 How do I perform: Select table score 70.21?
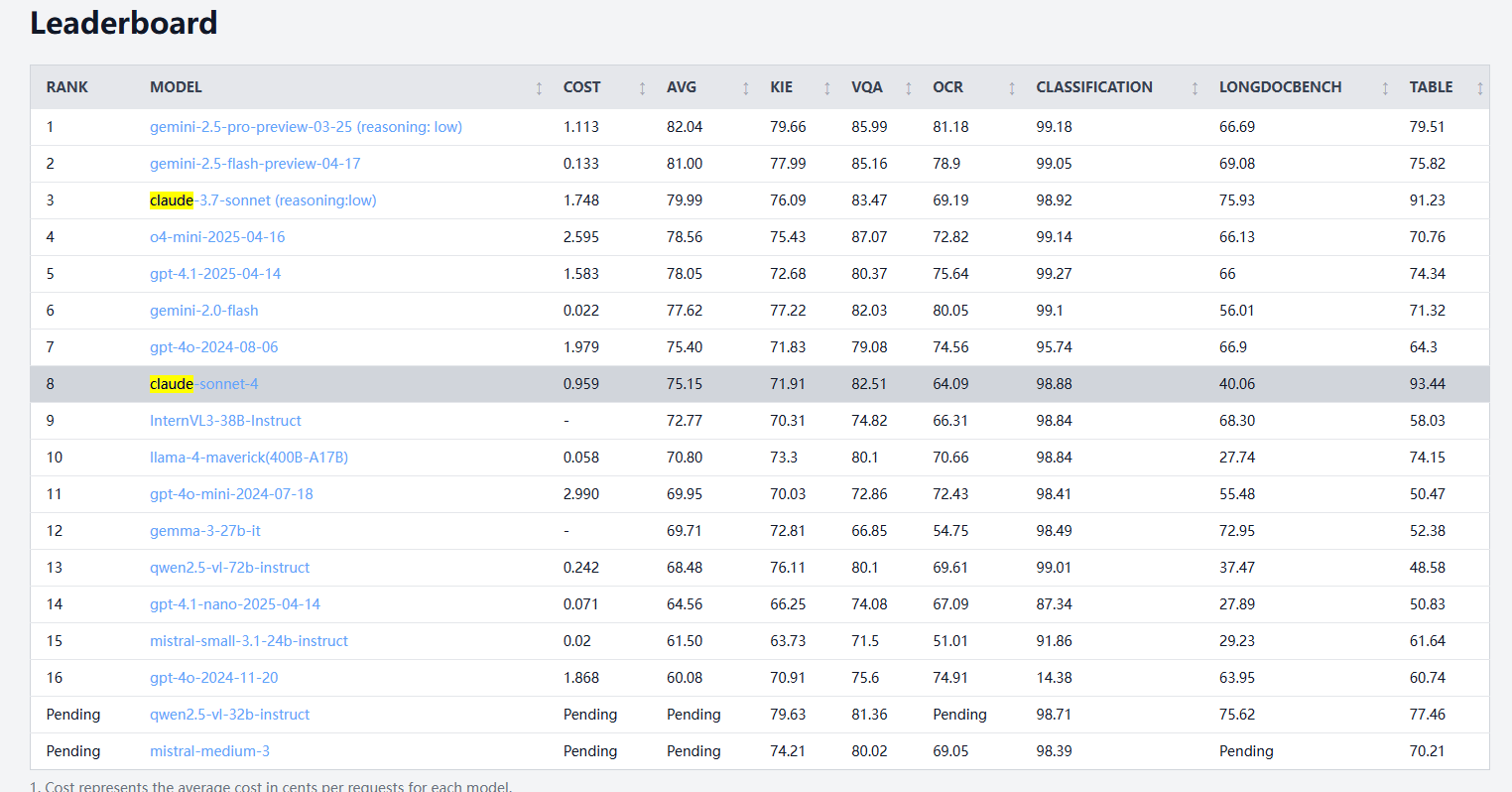point(1428,751)
